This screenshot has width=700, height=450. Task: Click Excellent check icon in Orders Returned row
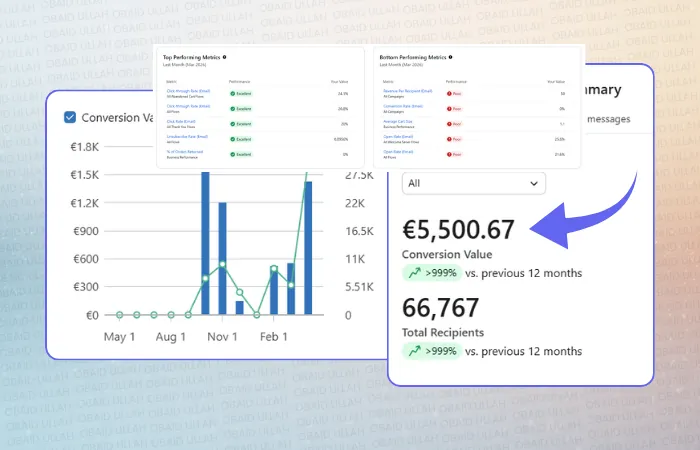(233, 154)
